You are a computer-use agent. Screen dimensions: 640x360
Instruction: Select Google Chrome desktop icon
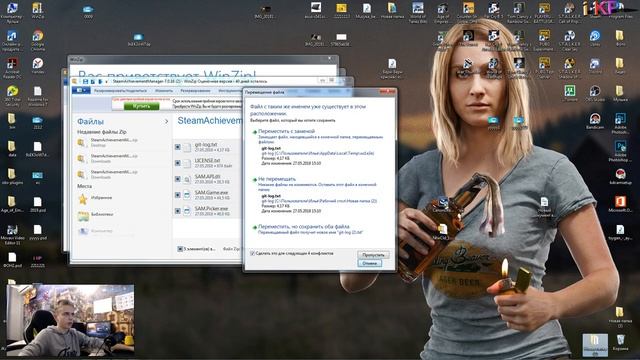[38, 40]
